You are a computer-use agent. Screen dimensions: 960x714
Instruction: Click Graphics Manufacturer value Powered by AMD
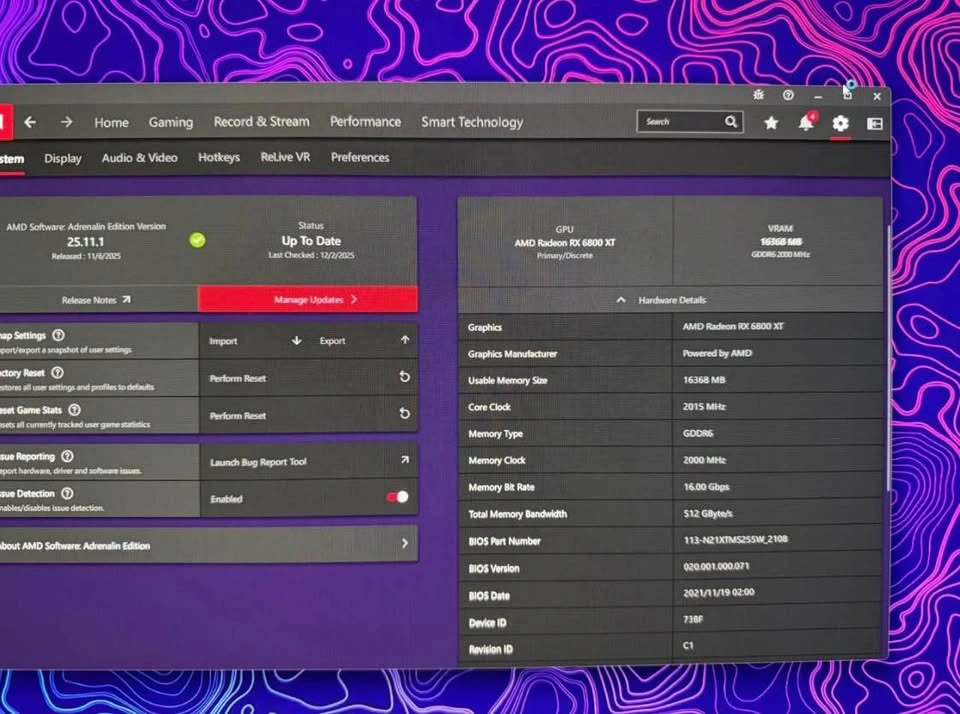point(717,353)
